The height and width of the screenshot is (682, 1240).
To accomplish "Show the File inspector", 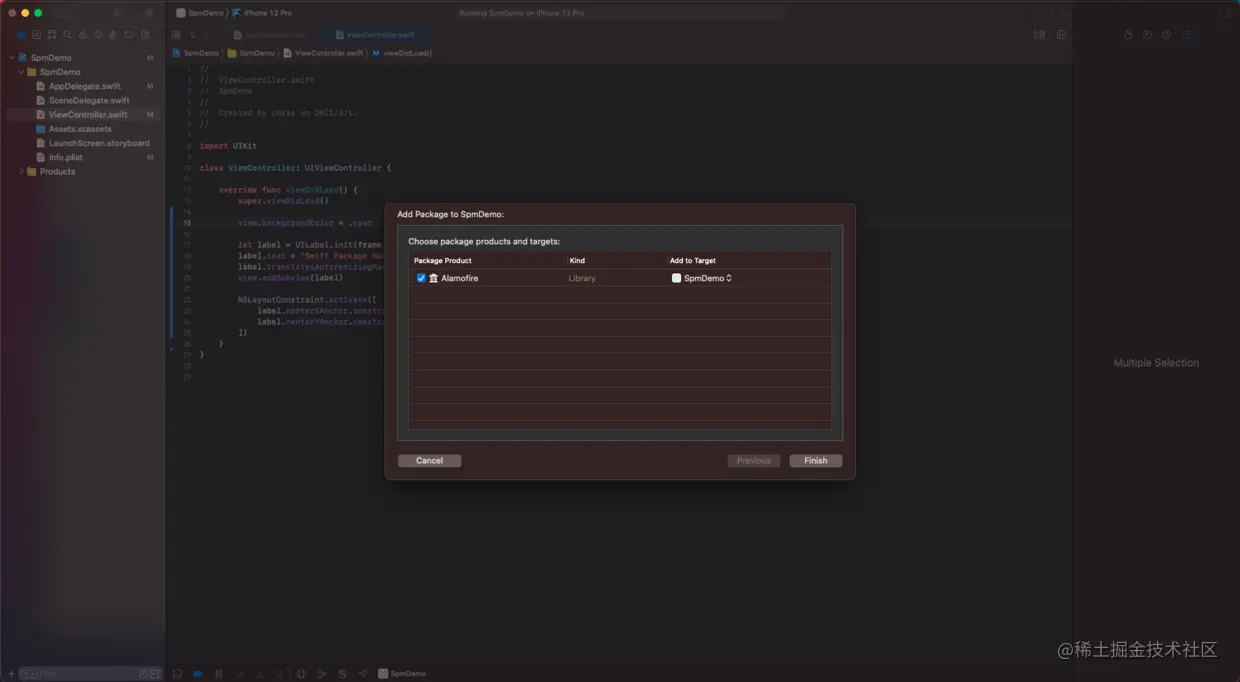I will 1128,34.
